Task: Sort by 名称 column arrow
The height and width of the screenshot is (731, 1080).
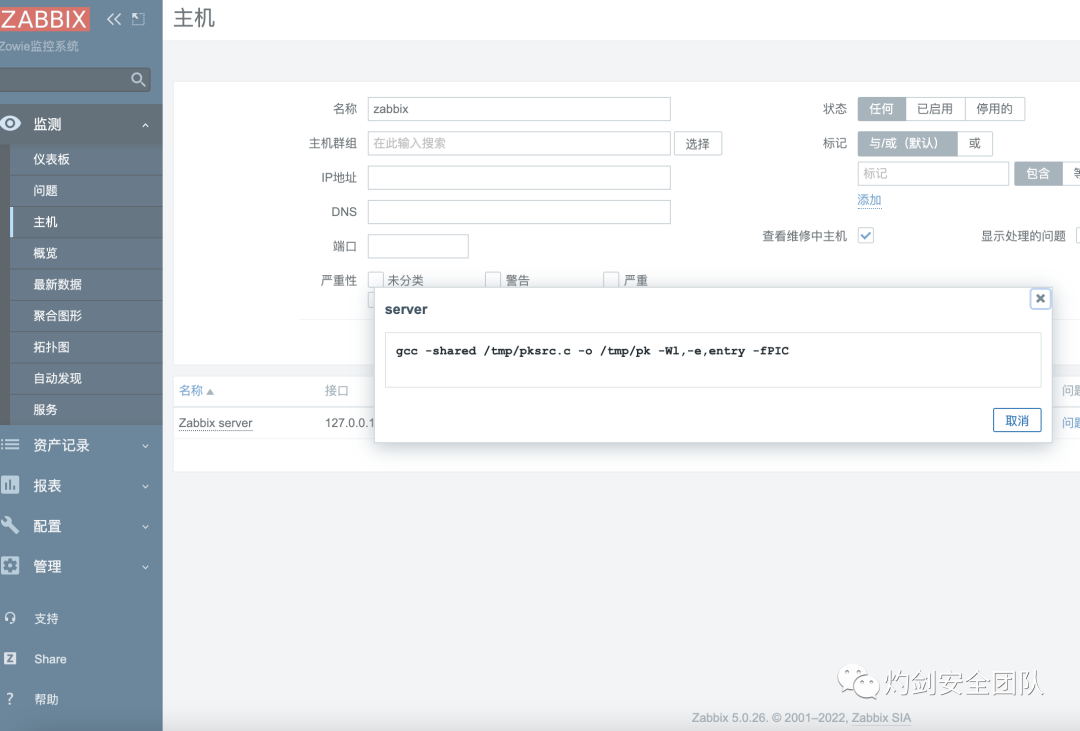Action: [210, 391]
